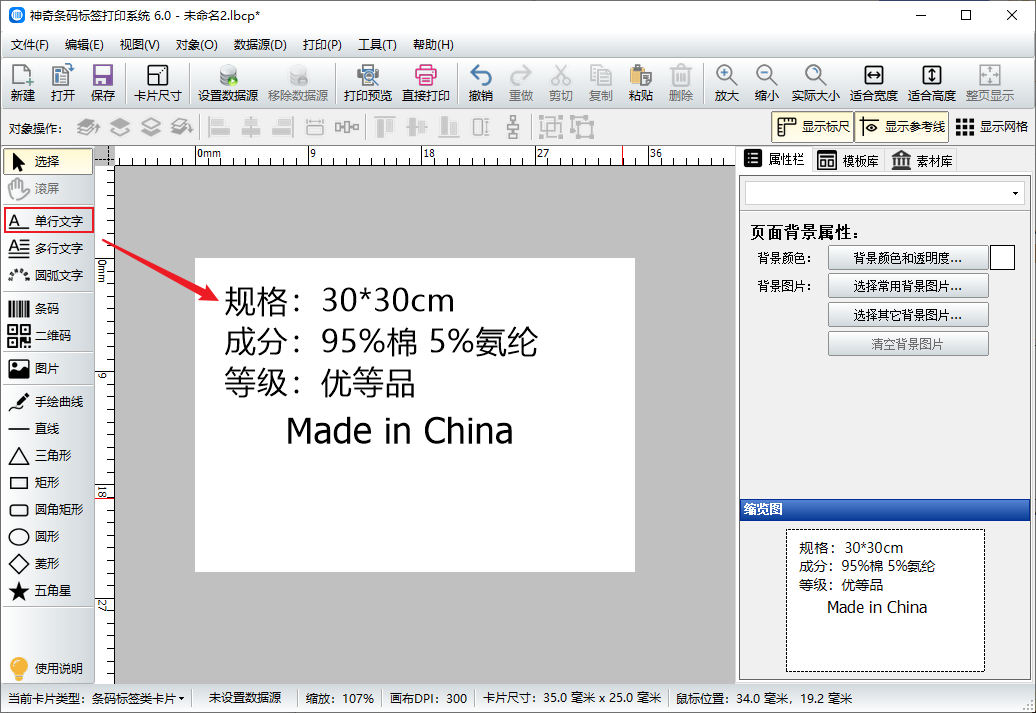Select the 五角星 star tool
The image size is (1036, 713).
coord(48,591)
